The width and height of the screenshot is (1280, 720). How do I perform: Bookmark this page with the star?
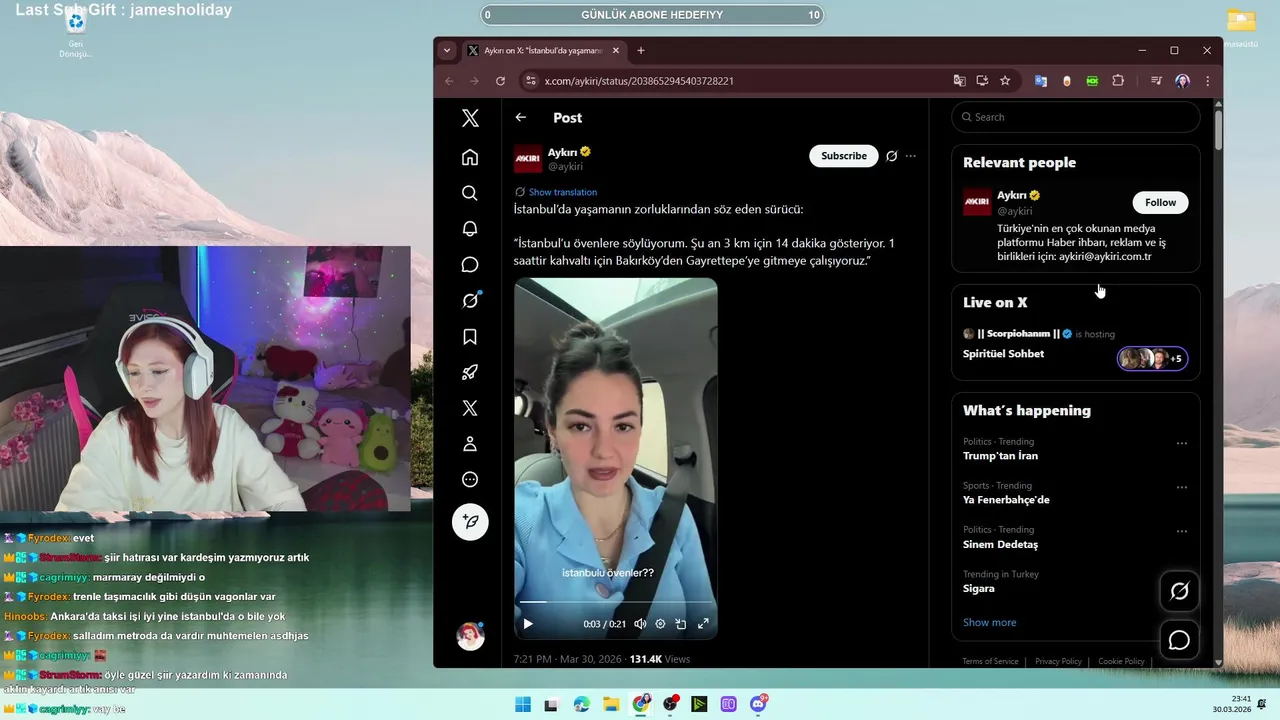coord(1005,81)
